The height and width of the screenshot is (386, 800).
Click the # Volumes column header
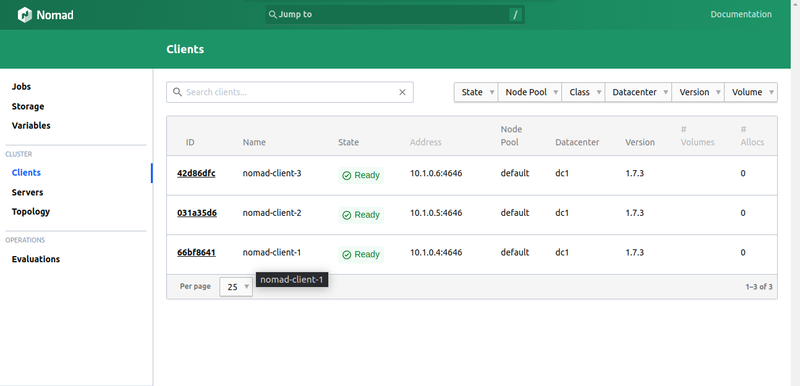(697, 136)
